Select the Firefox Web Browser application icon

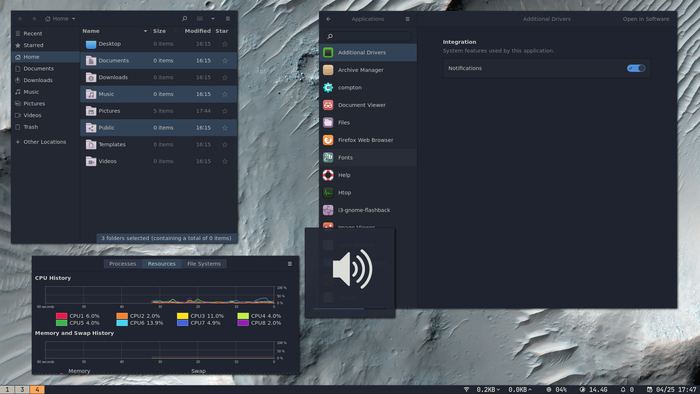pyautogui.click(x=328, y=140)
